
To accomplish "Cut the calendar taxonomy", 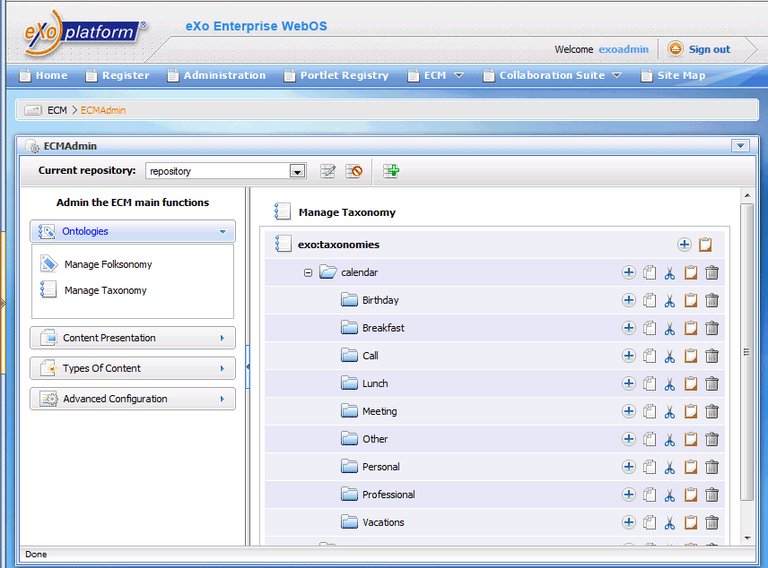I will [x=670, y=272].
